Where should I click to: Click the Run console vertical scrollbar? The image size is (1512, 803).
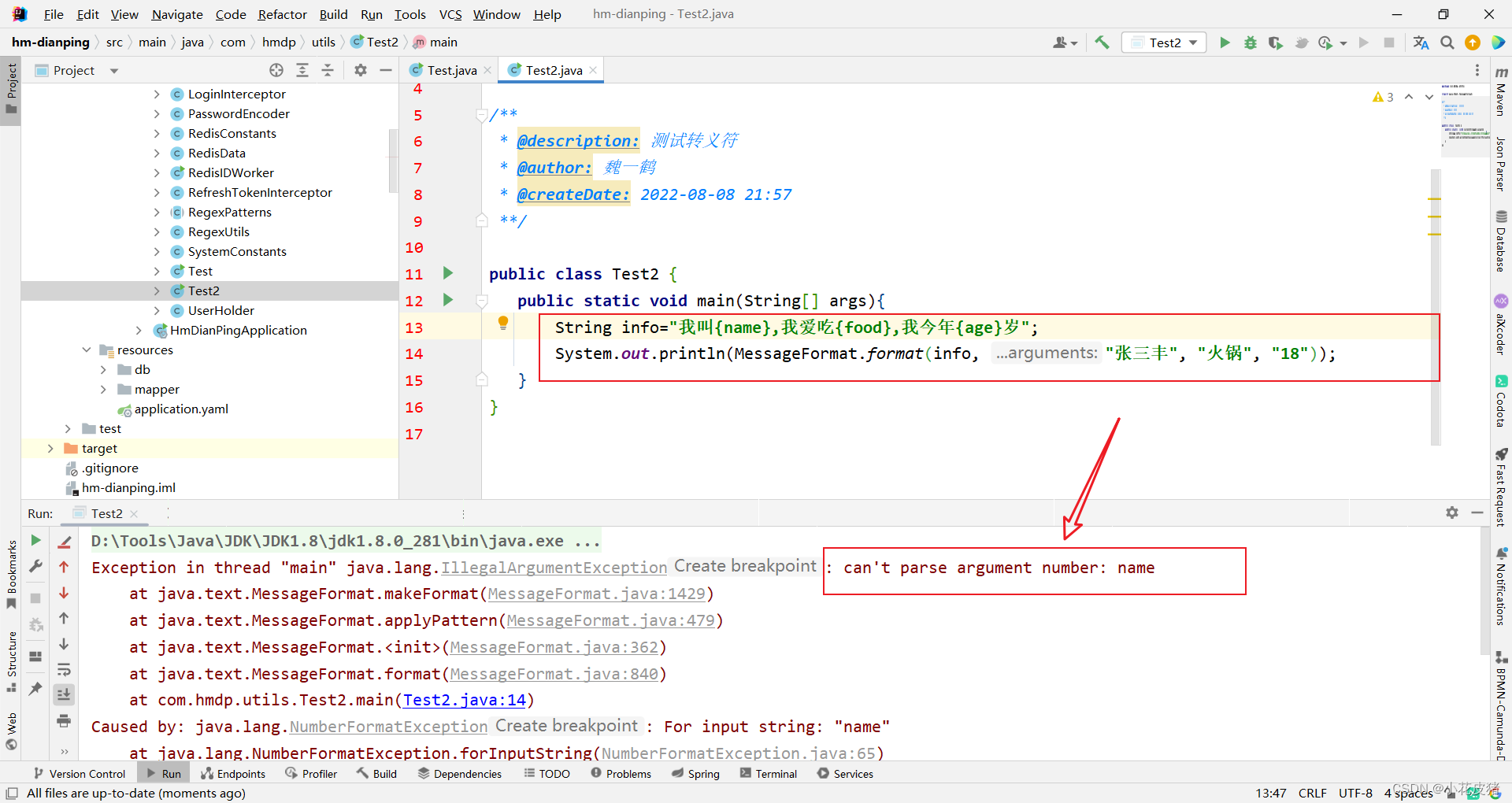[x=1484, y=592]
